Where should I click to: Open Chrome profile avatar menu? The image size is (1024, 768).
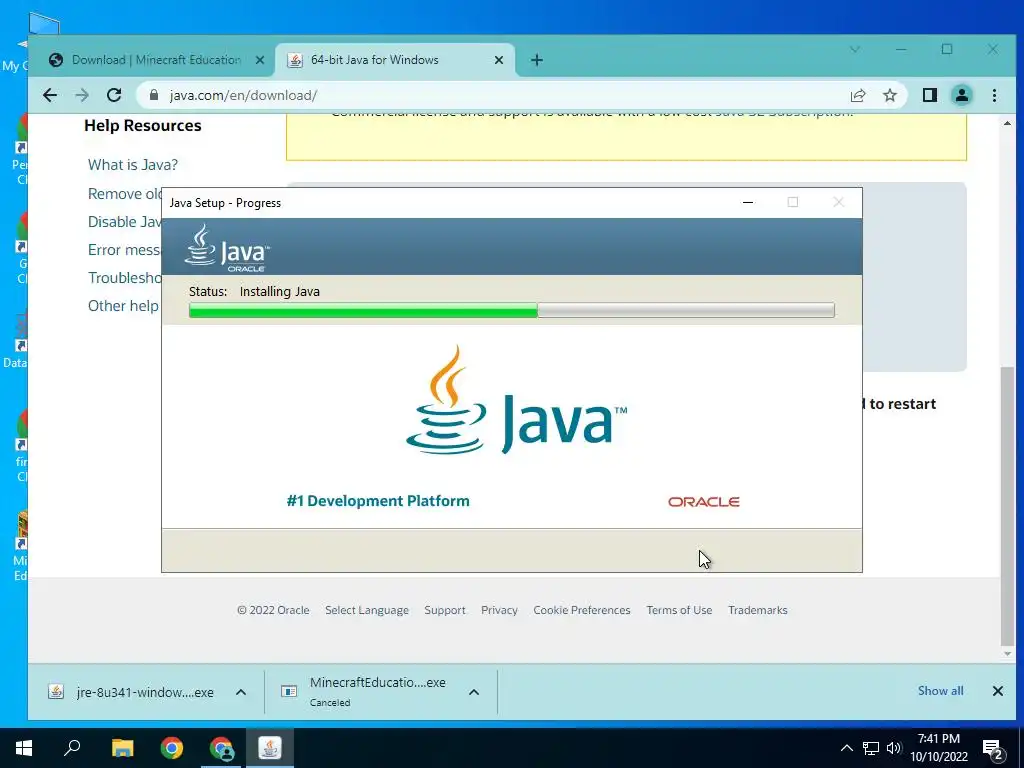tap(961, 95)
